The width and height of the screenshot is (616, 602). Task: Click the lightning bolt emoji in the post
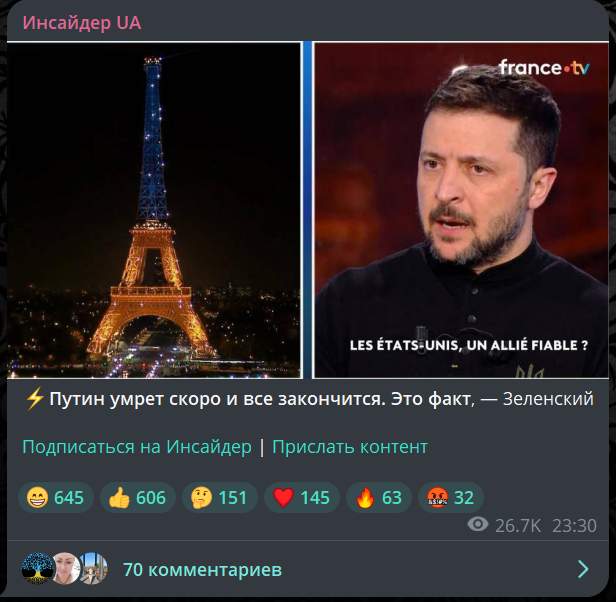click(x=35, y=399)
